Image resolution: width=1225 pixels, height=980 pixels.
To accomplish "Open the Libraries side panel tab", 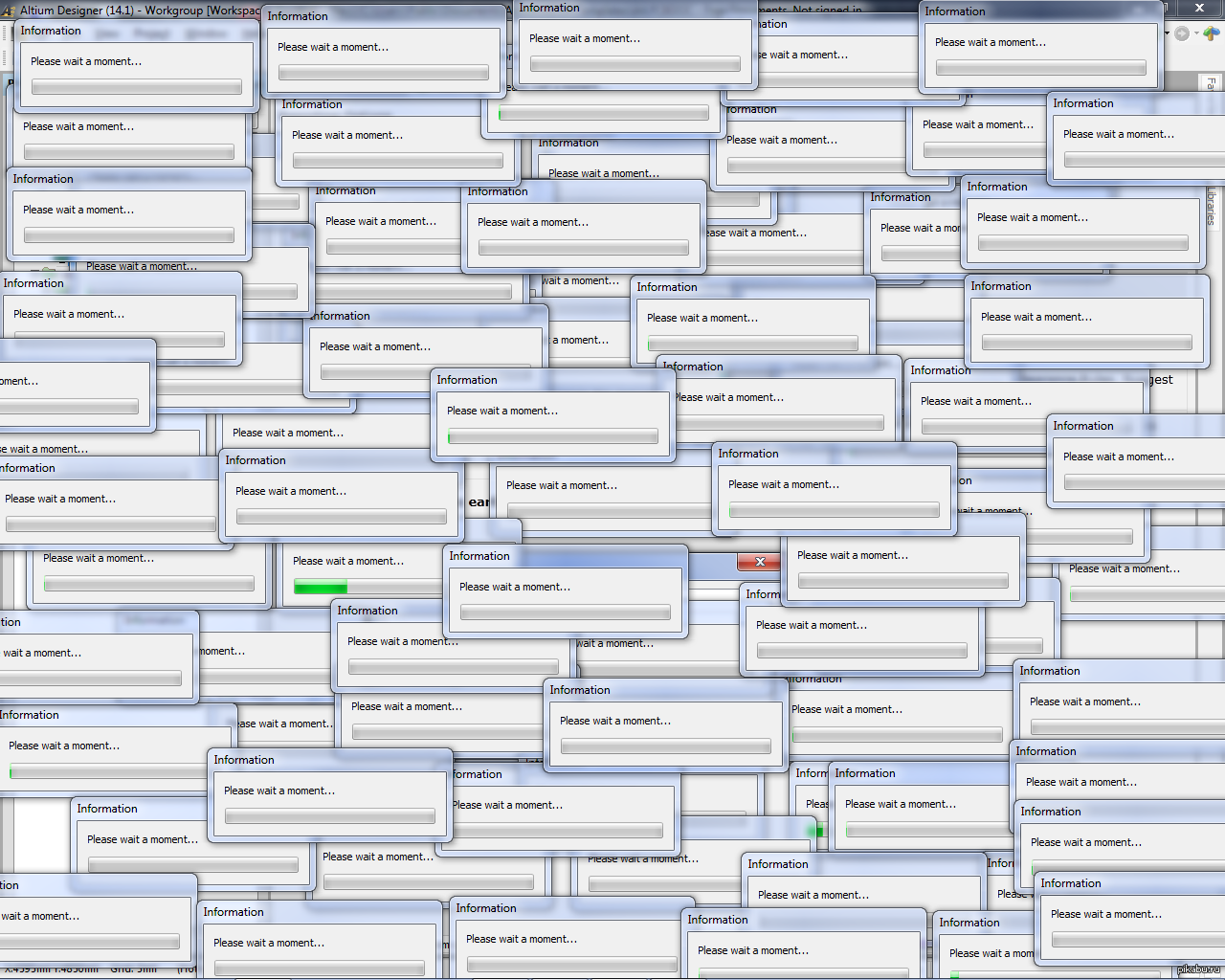I will tap(1212, 205).
